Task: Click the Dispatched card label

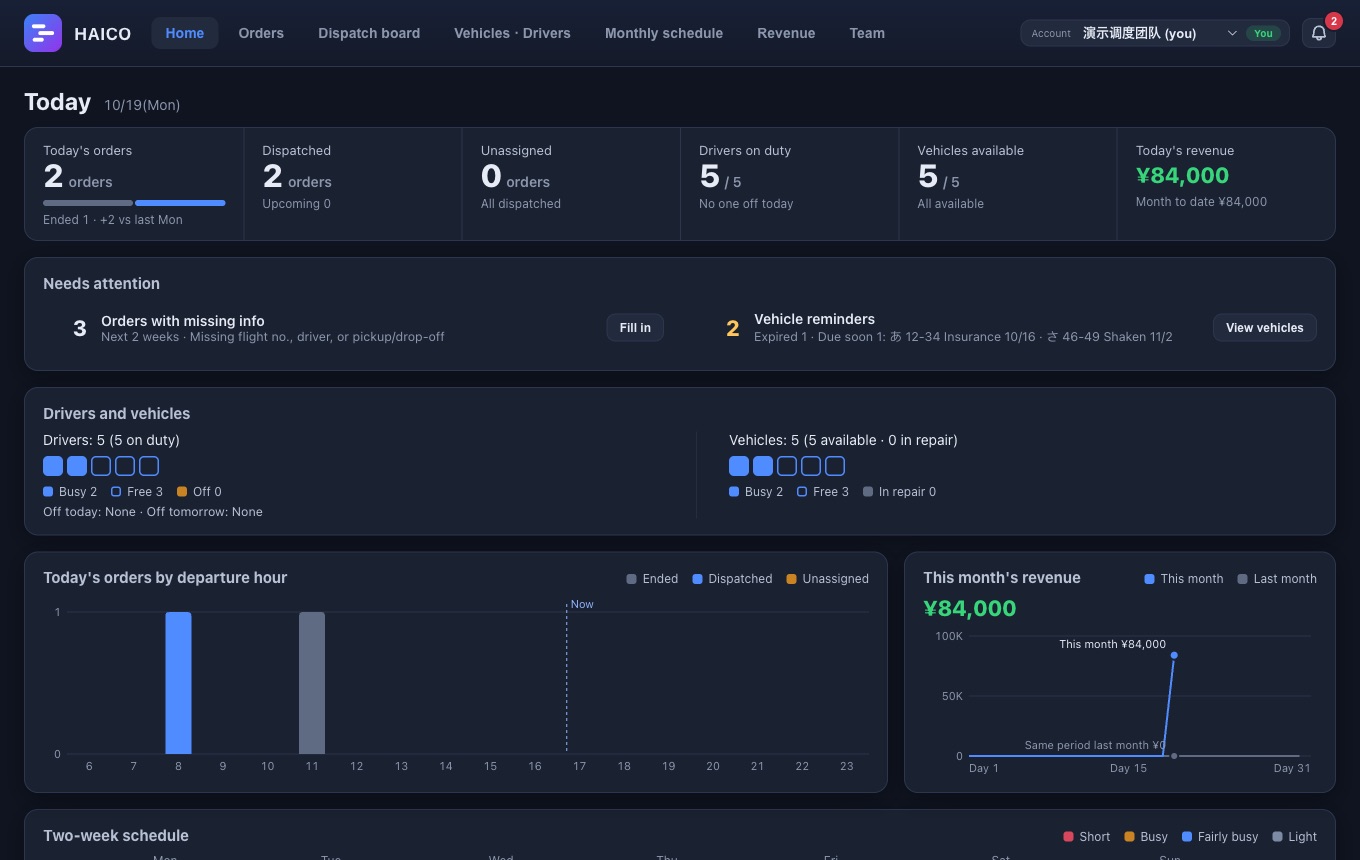Action: click(297, 151)
